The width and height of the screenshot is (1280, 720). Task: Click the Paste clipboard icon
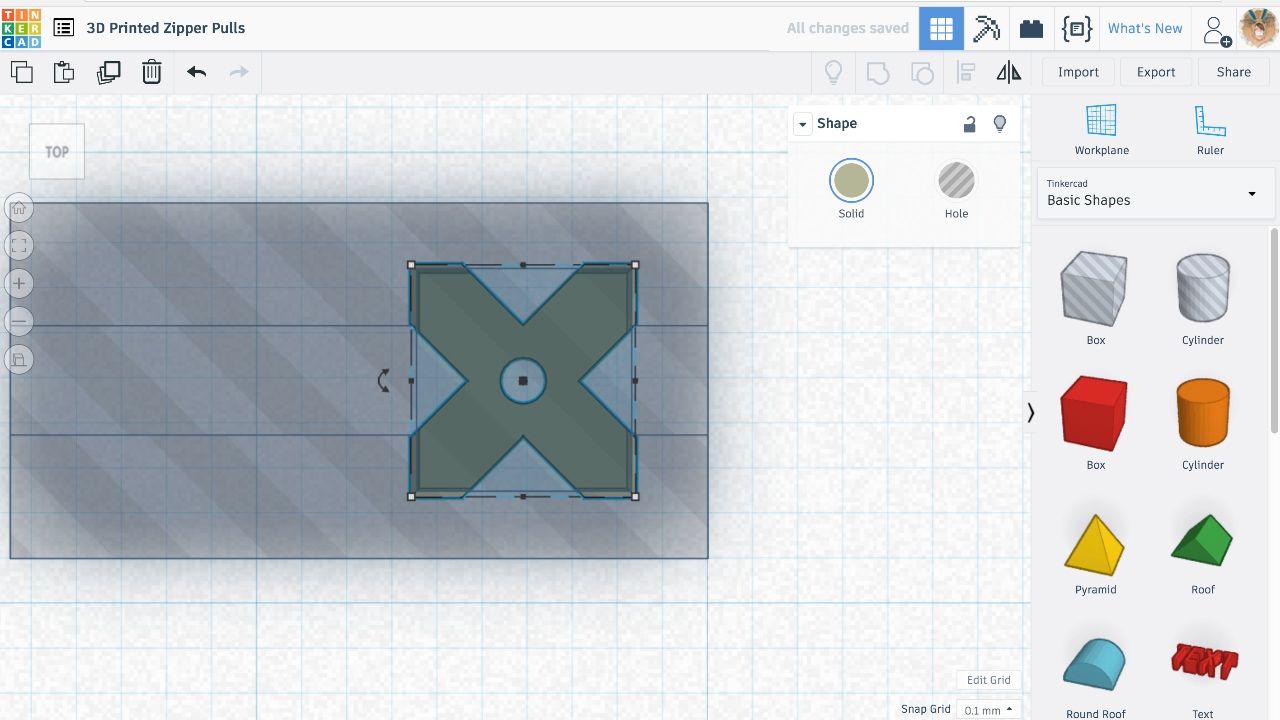[63, 72]
